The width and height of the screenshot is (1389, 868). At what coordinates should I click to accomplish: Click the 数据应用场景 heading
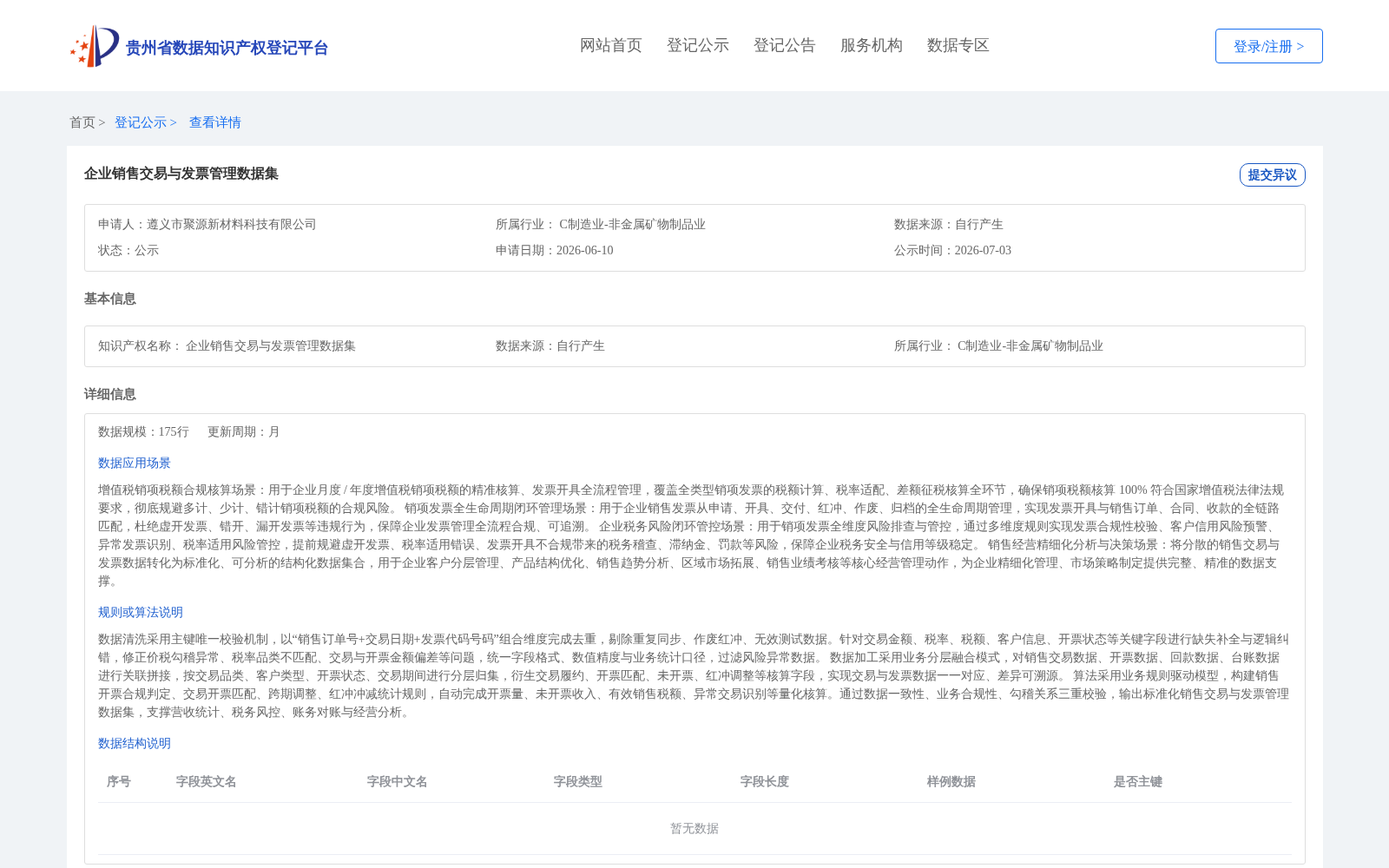(x=135, y=464)
